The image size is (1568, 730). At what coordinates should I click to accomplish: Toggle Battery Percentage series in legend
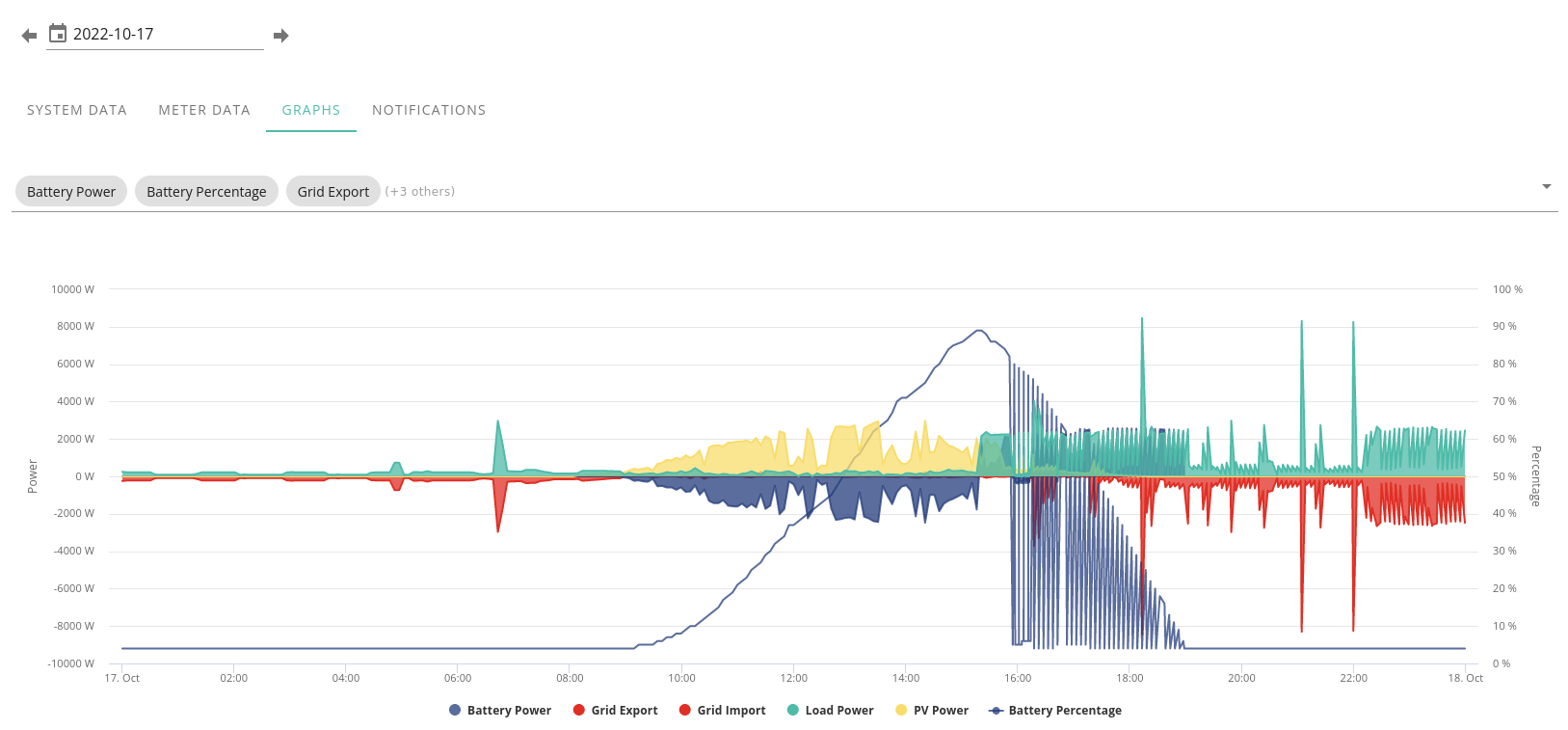[1055, 710]
